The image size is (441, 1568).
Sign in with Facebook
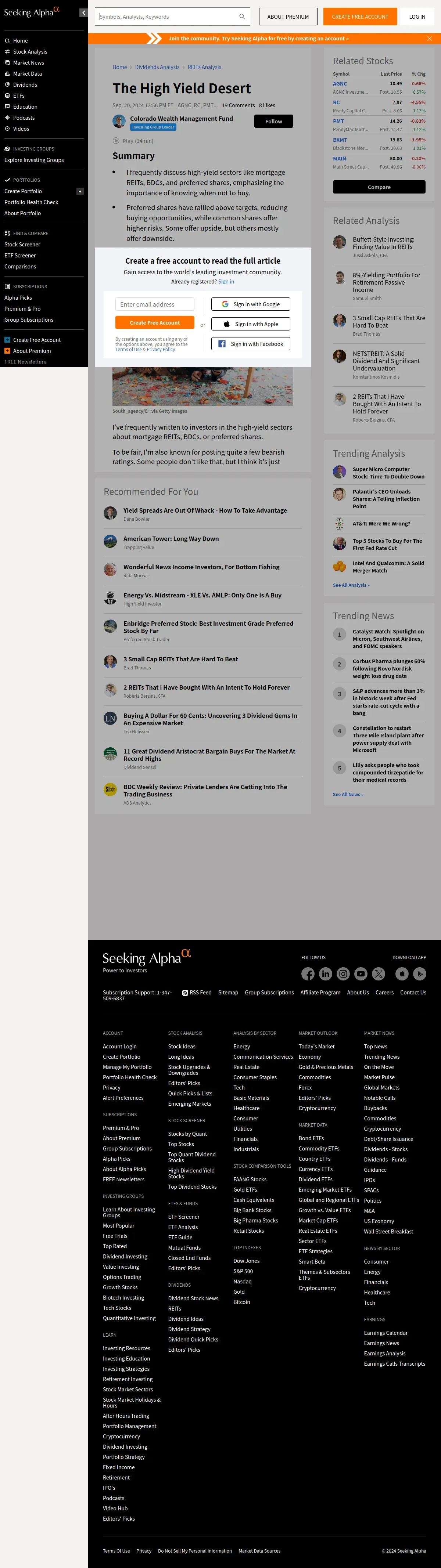click(251, 344)
